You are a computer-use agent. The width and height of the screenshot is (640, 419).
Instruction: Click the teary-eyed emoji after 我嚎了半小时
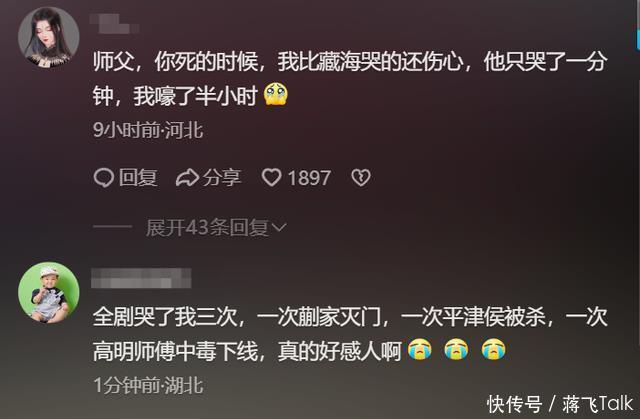[x=276, y=94]
